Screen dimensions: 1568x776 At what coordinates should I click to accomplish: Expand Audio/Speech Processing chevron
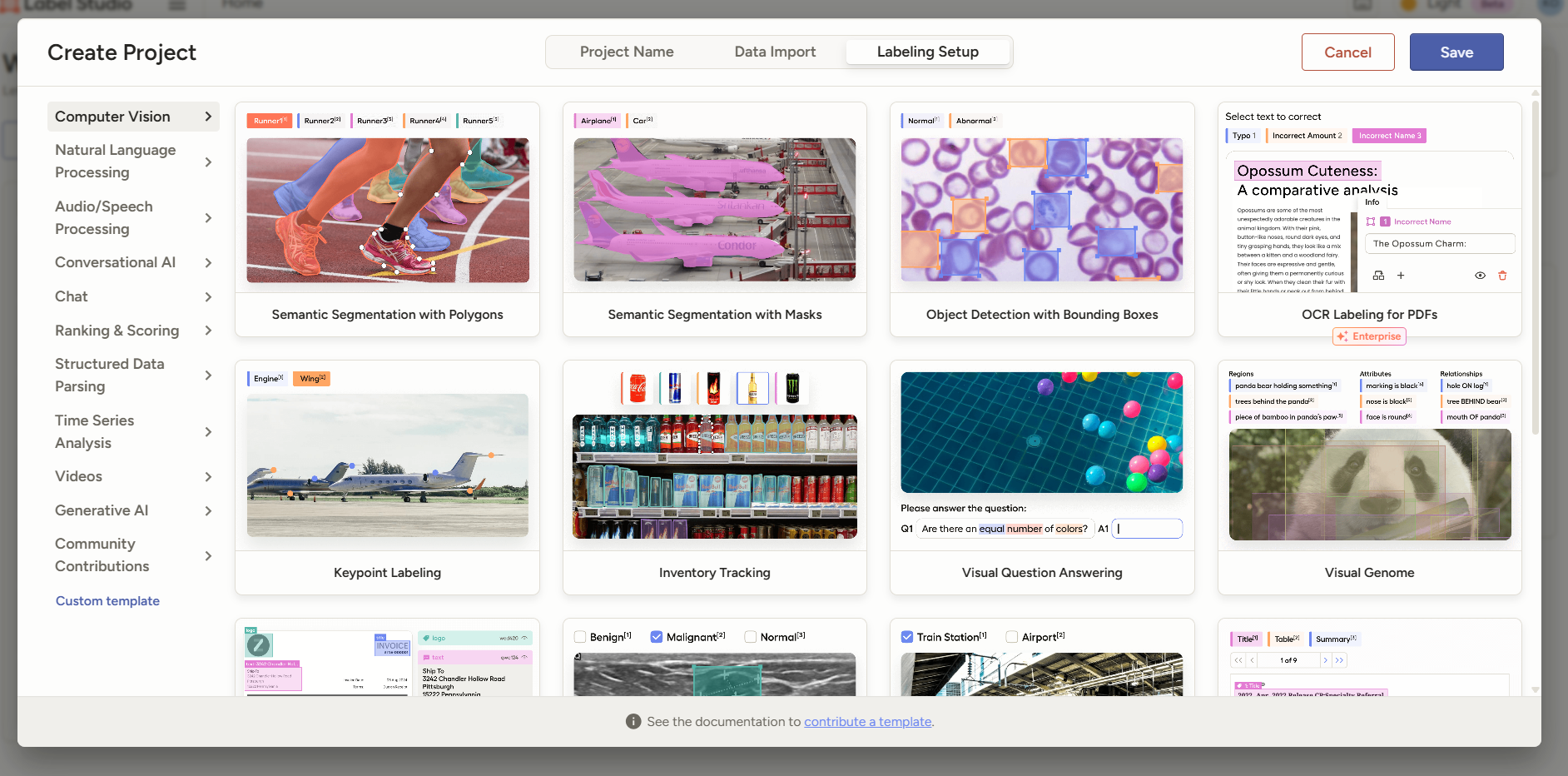click(208, 218)
